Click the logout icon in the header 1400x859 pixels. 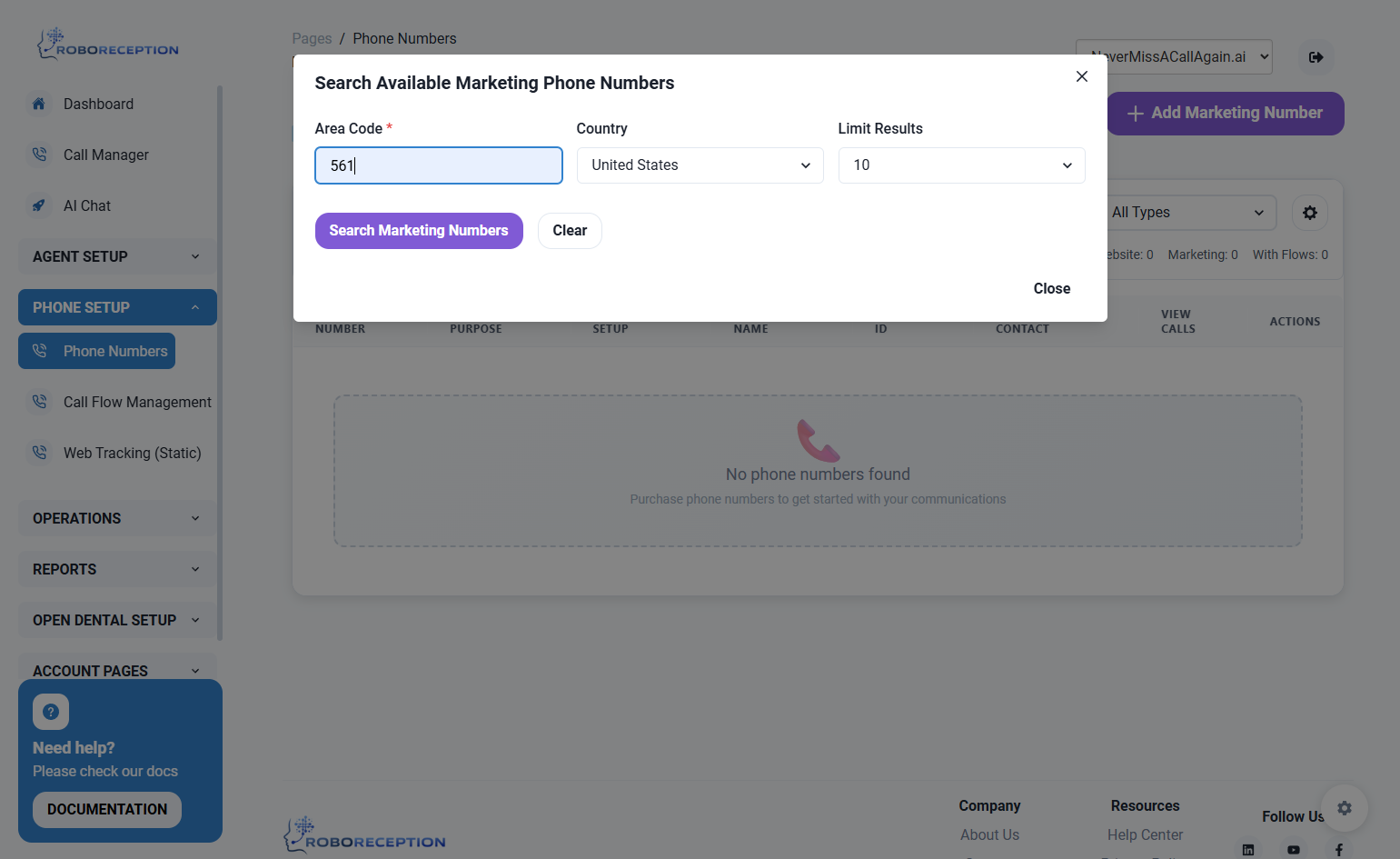click(1316, 57)
